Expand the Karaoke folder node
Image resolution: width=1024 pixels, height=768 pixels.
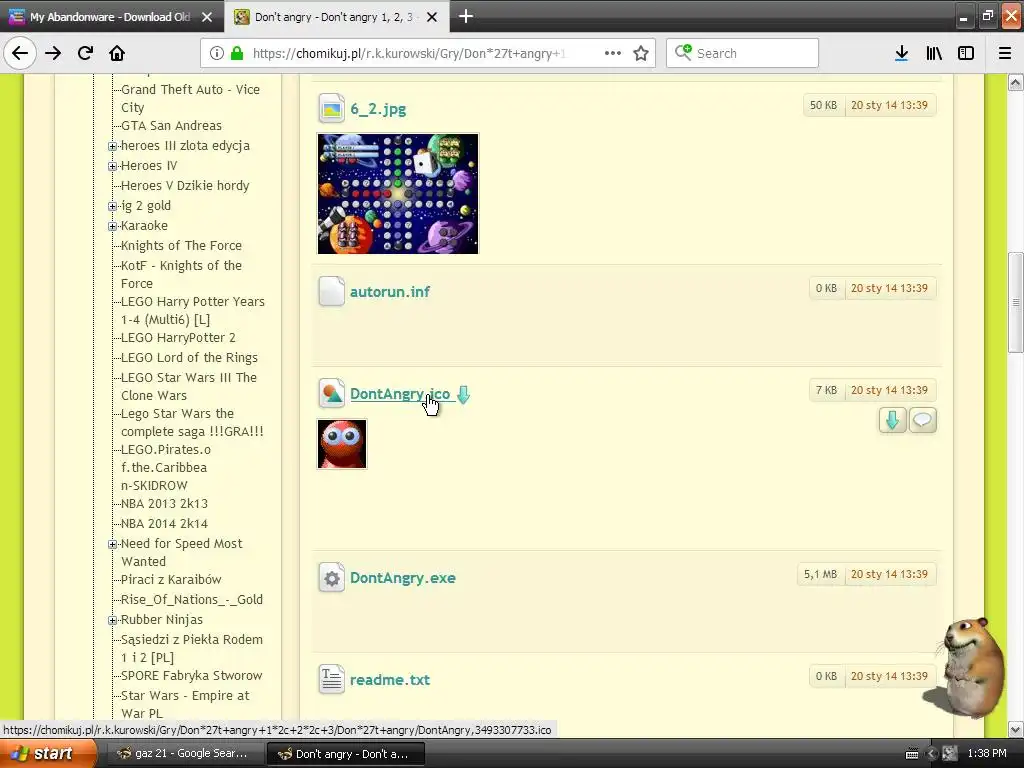pos(112,227)
